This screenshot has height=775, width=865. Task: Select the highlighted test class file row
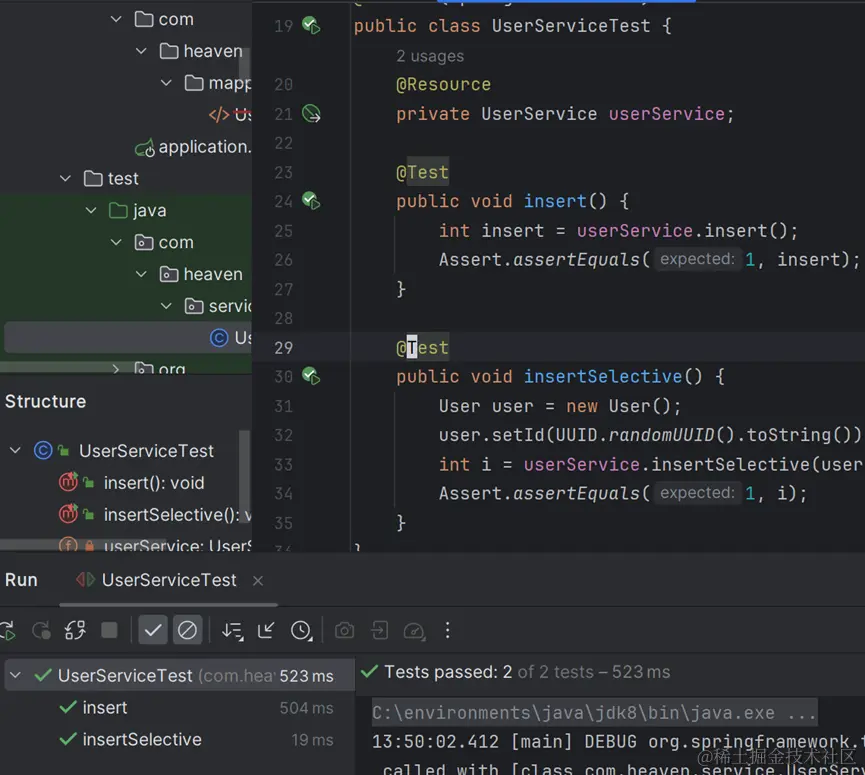[128, 338]
